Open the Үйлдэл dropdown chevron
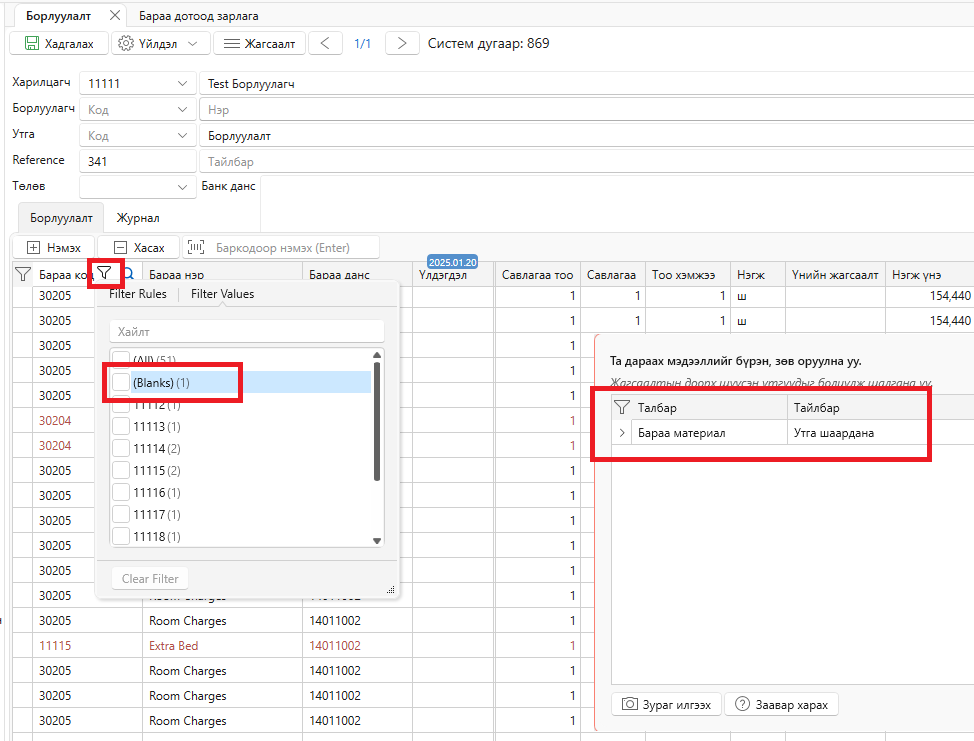Screen dimensions: 974x741 tap(193, 43)
